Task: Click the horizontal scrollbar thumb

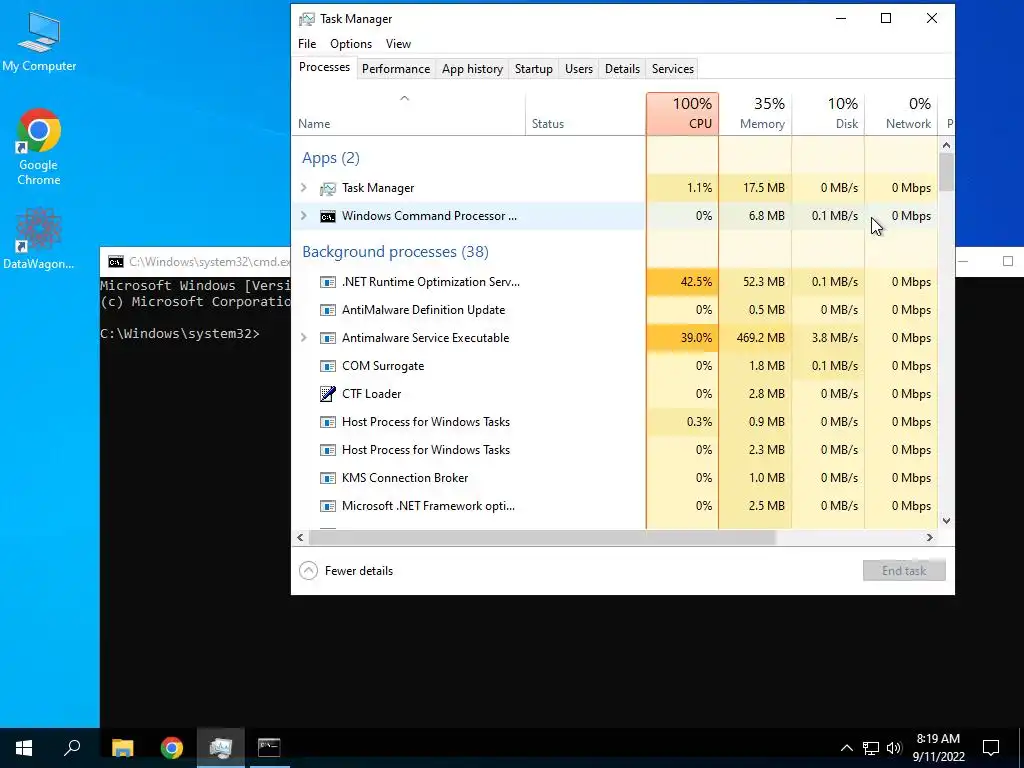Action: [542, 537]
